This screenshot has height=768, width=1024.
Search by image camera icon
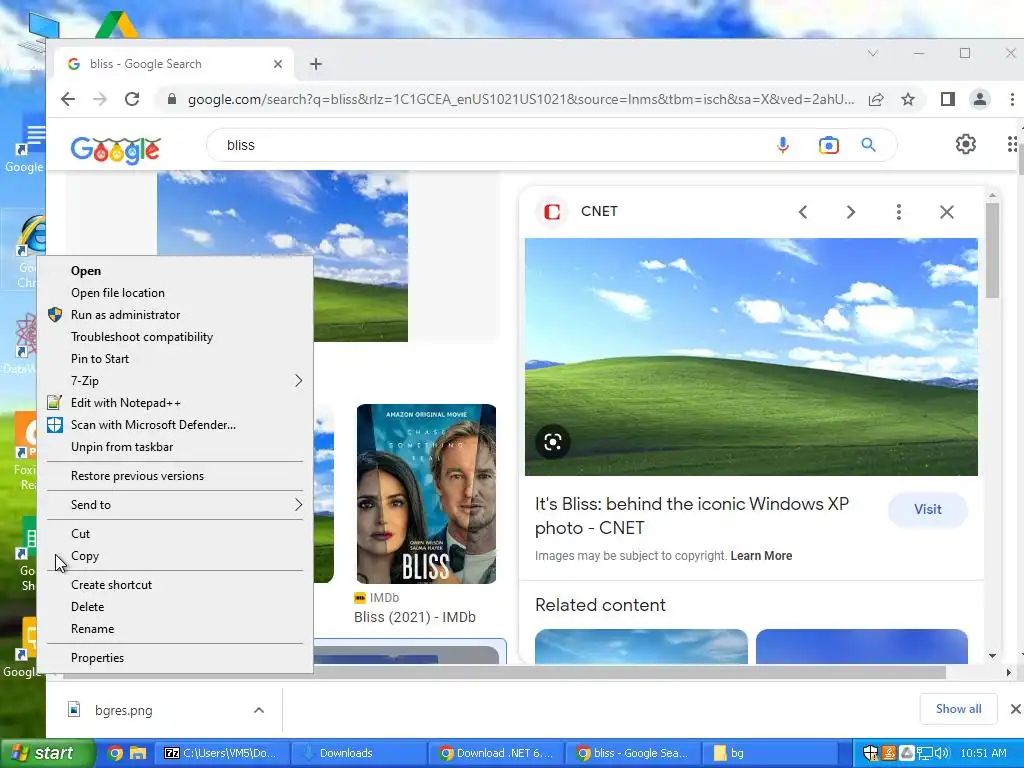(828, 145)
